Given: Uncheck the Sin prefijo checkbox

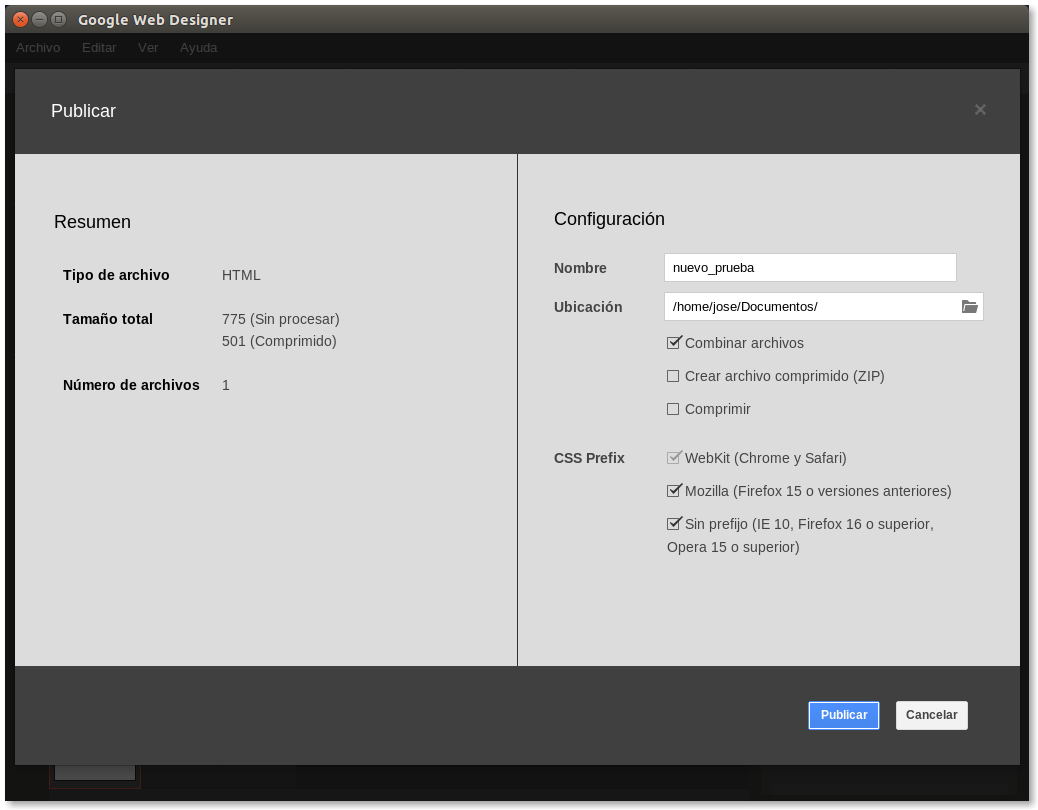Looking at the screenshot, I should pyautogui.click(x=673, y=524).
